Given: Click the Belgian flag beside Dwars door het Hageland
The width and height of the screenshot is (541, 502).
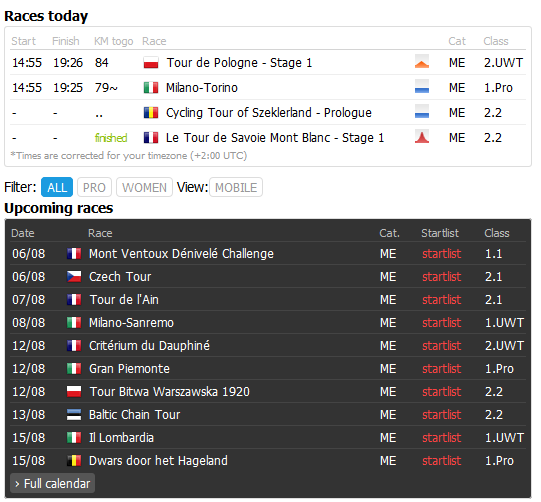Looking at the screenshot, I should coord(74,461).
